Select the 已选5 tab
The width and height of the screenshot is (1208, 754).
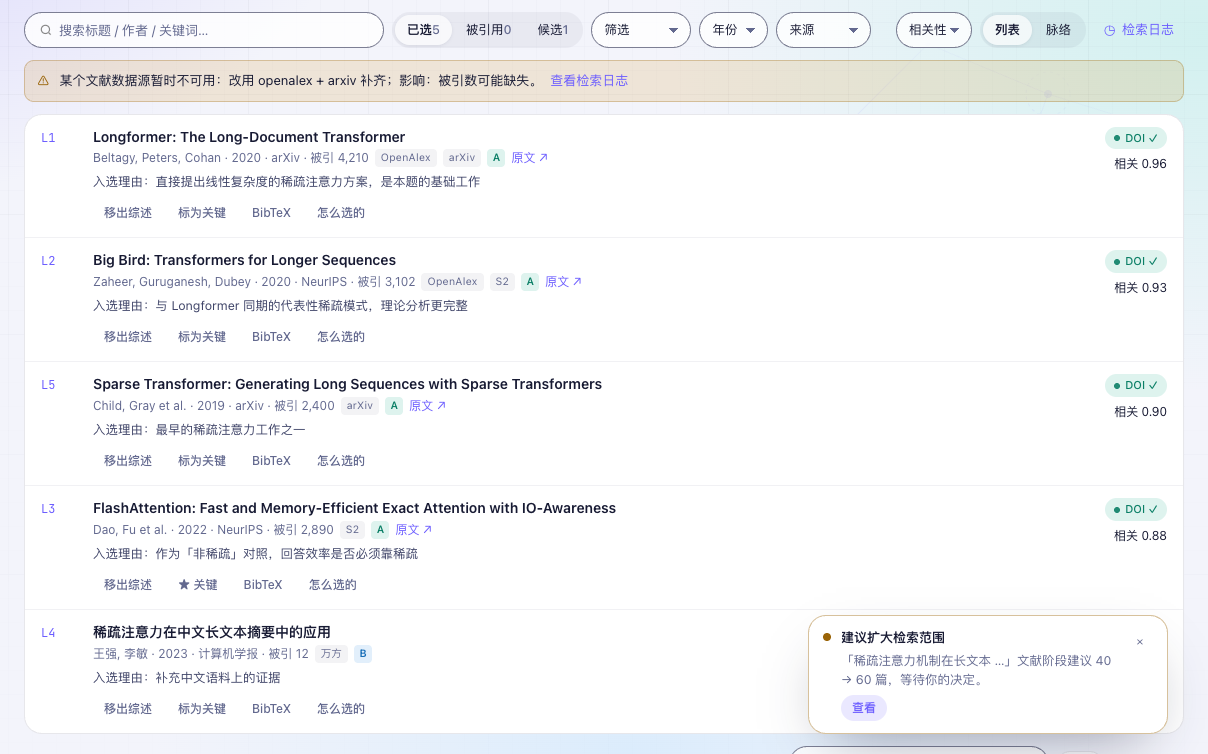[x=423, y=30]
